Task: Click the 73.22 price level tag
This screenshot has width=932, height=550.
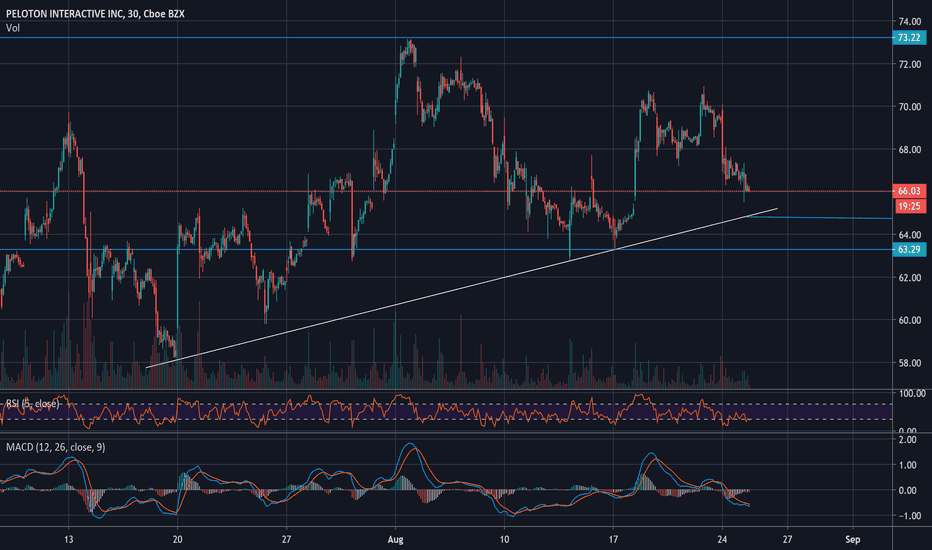Action: pos(909,37)
